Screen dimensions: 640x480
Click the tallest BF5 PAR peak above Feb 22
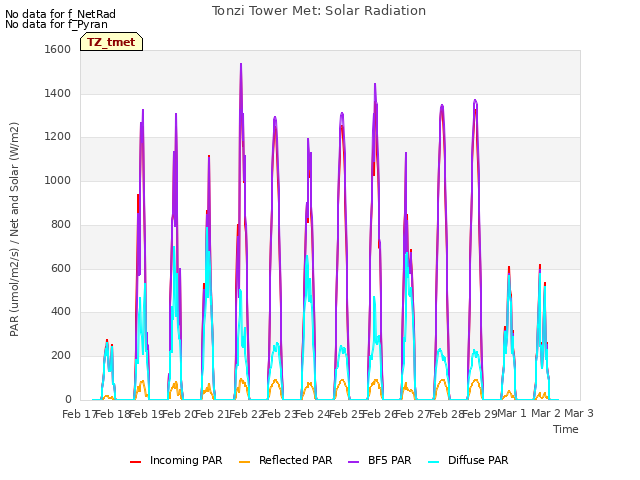[241, 64]
